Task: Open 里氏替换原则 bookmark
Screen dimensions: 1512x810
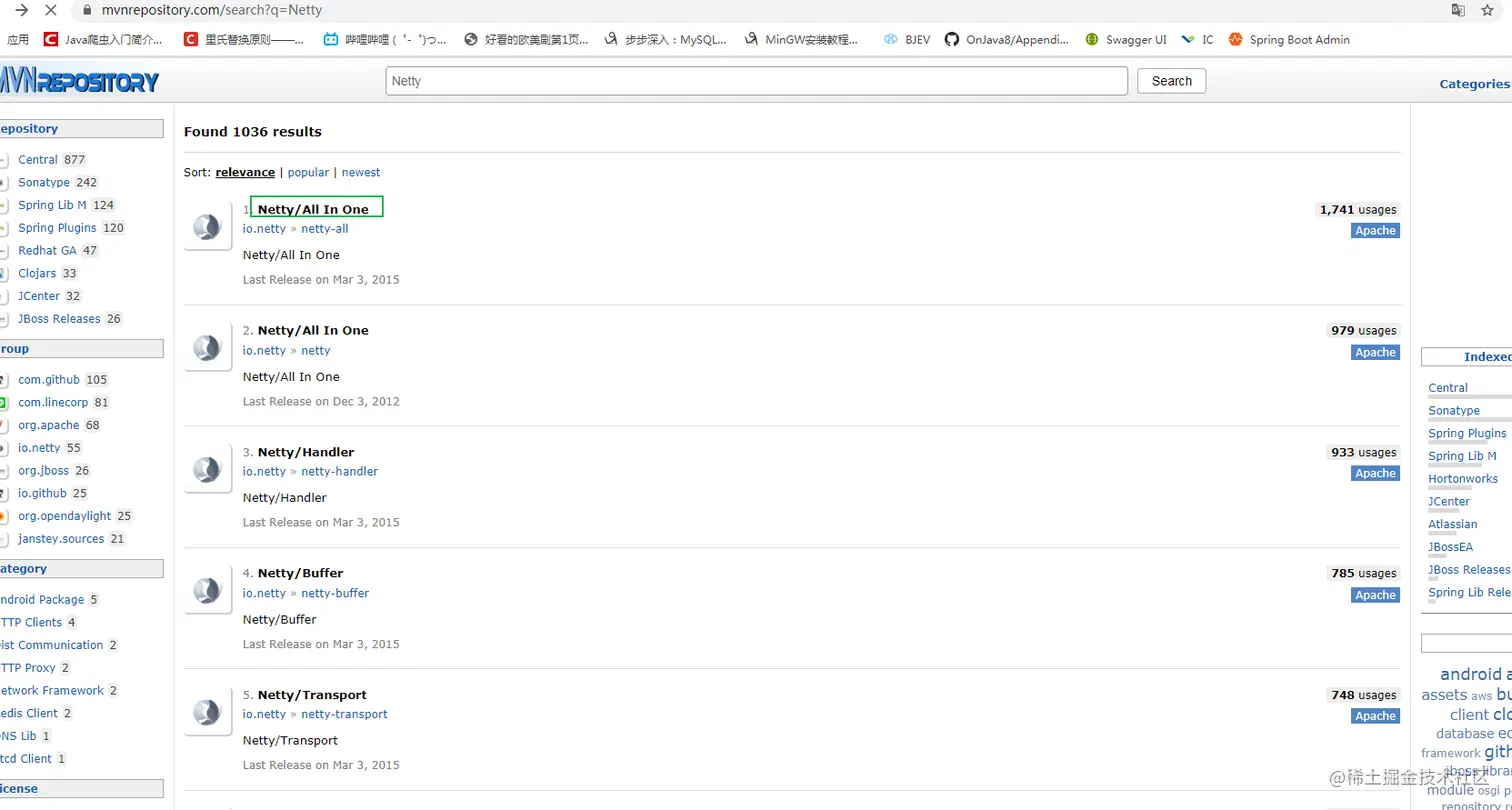Action: pyautogui.click(x=244, y=40)
